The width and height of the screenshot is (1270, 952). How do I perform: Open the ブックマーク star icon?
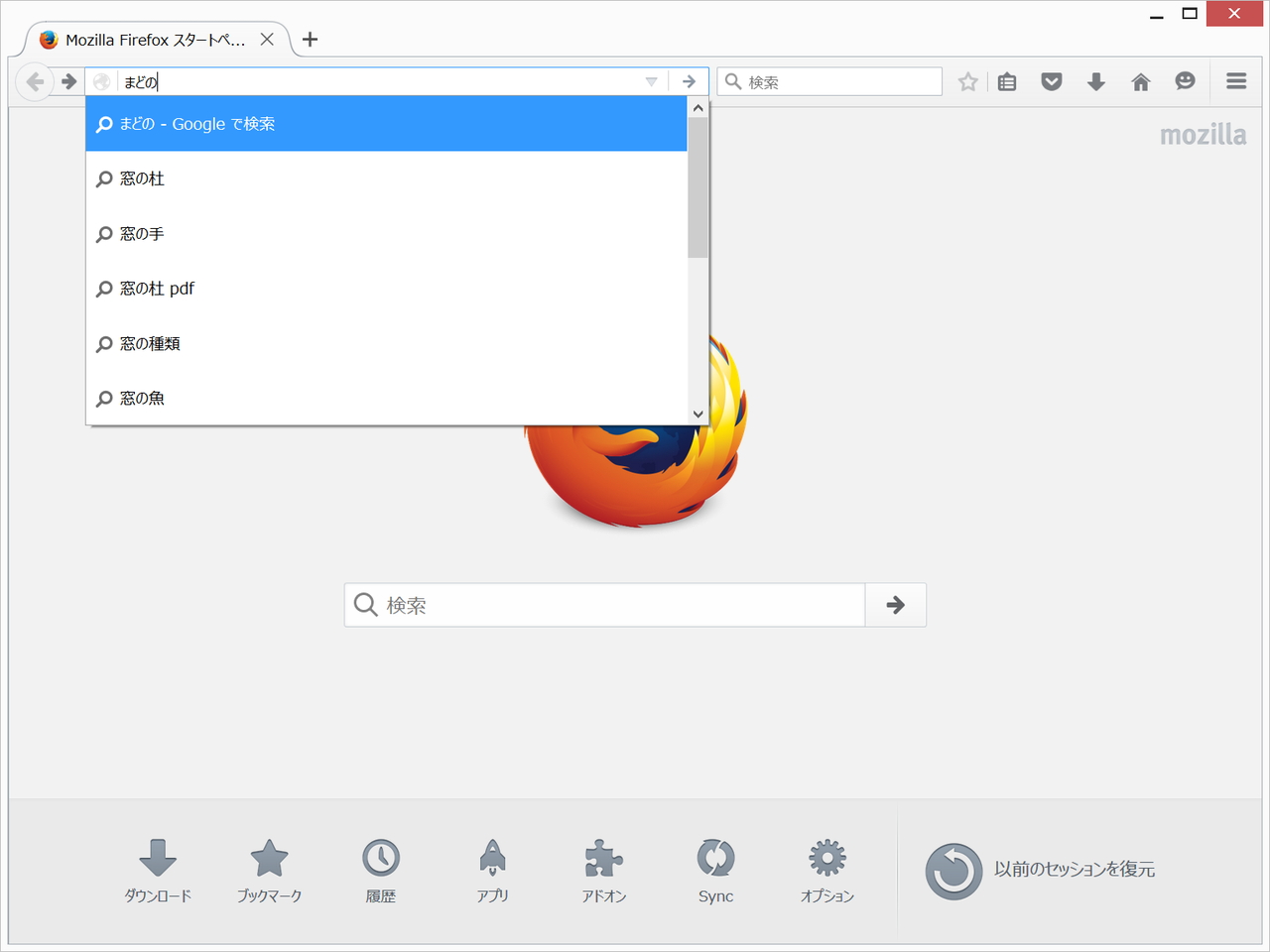click(x=270, y=856)
